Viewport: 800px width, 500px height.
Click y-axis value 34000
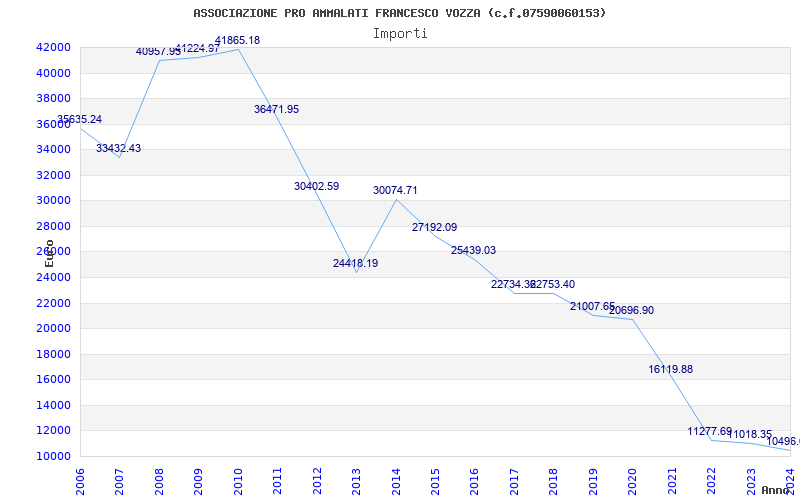(x=53, y=149)
